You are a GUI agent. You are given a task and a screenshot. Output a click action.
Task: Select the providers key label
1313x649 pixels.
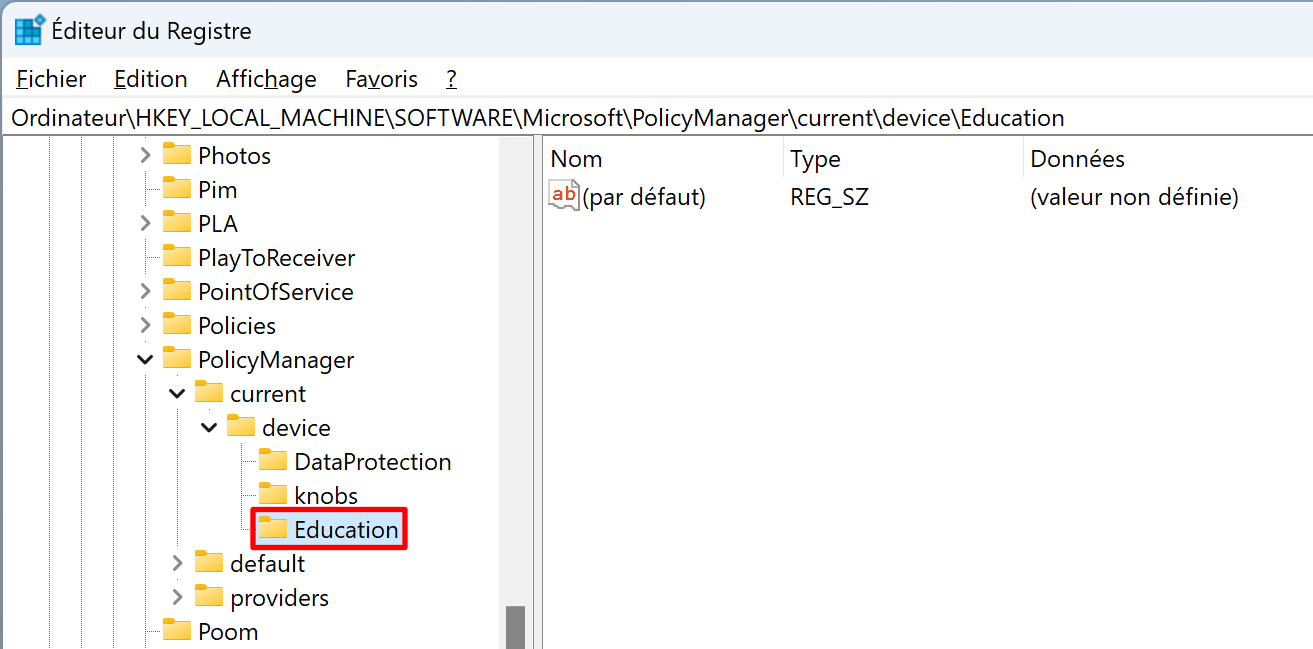(x=279, y=597)
